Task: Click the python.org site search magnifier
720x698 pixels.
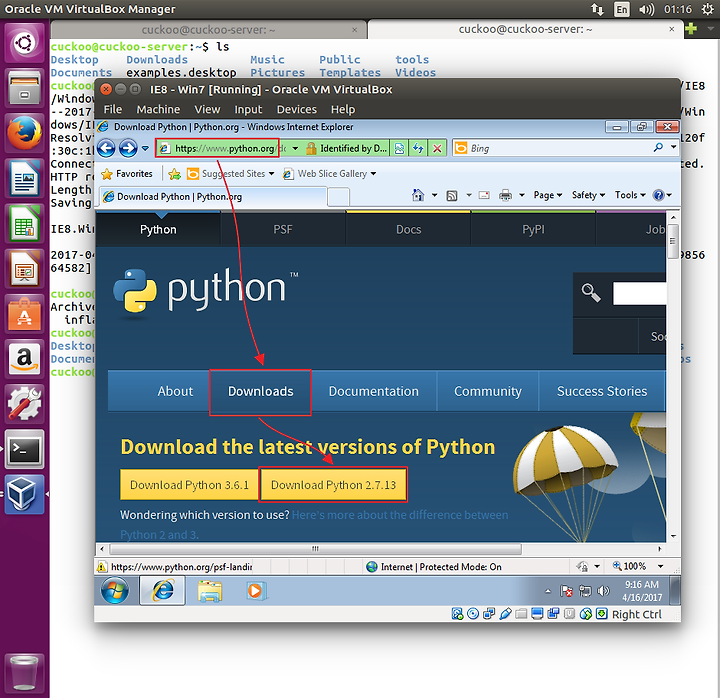Action: (x=591, y=293)
